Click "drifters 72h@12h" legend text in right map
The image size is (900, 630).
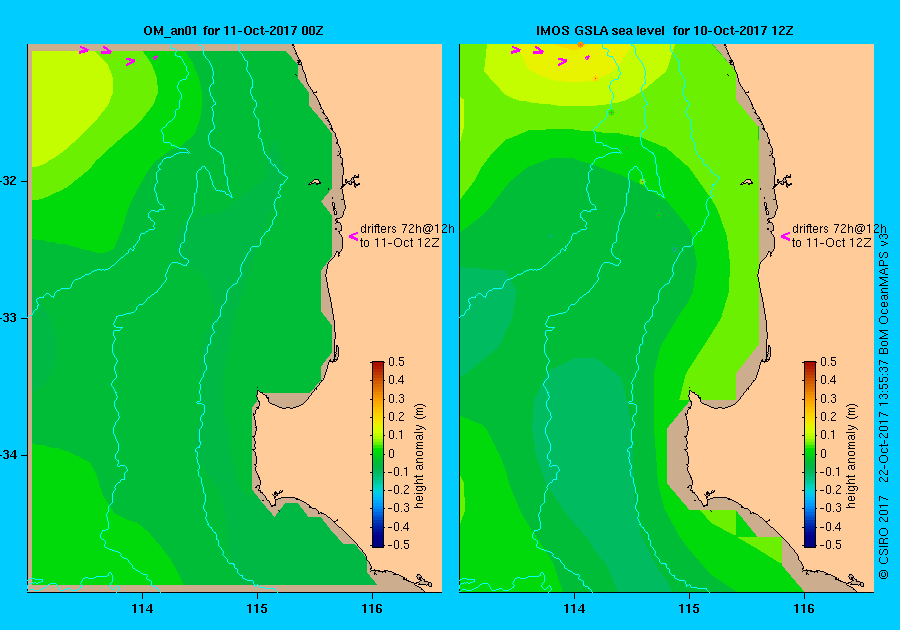[839, 228]
